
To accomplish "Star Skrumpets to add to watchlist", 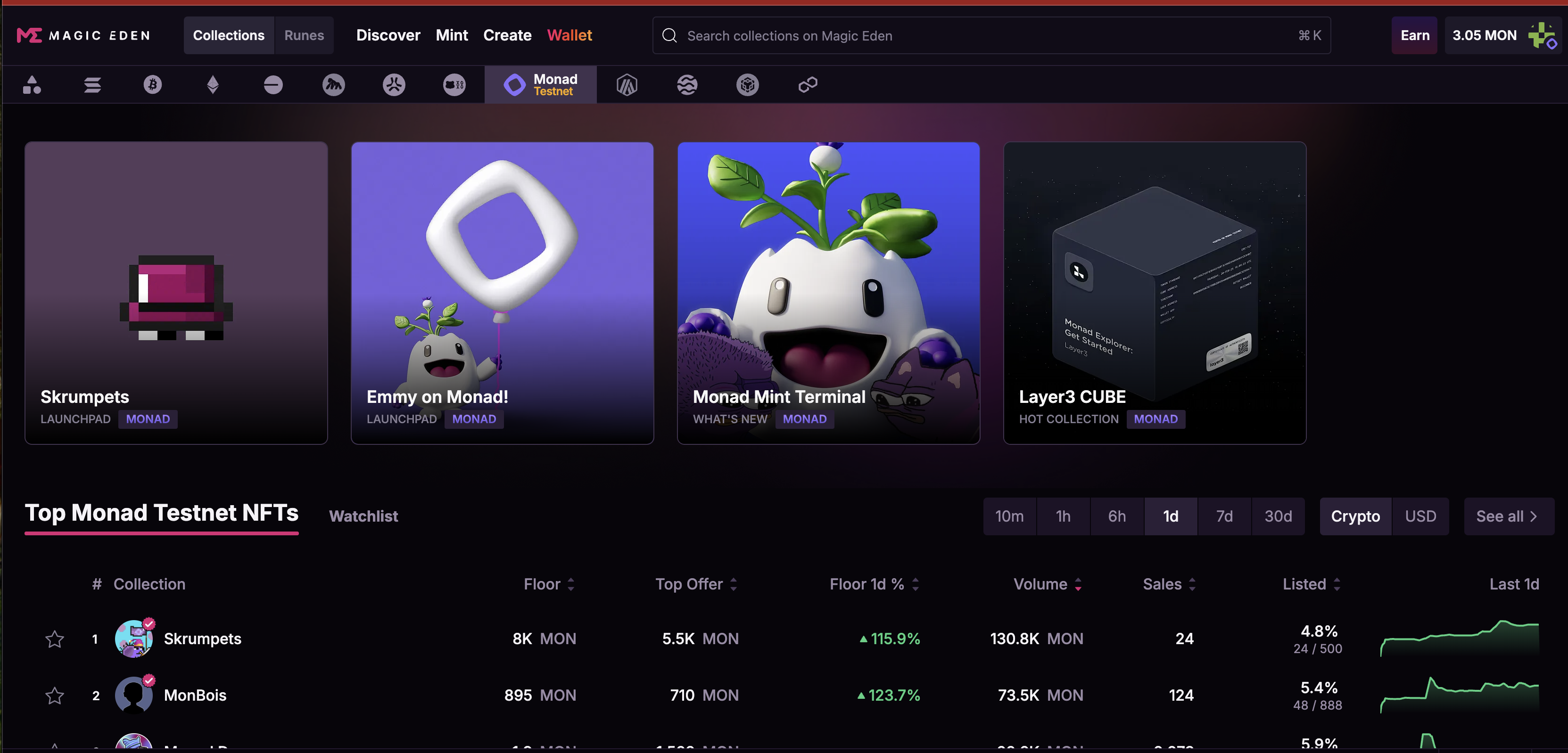I will [55, 638].
